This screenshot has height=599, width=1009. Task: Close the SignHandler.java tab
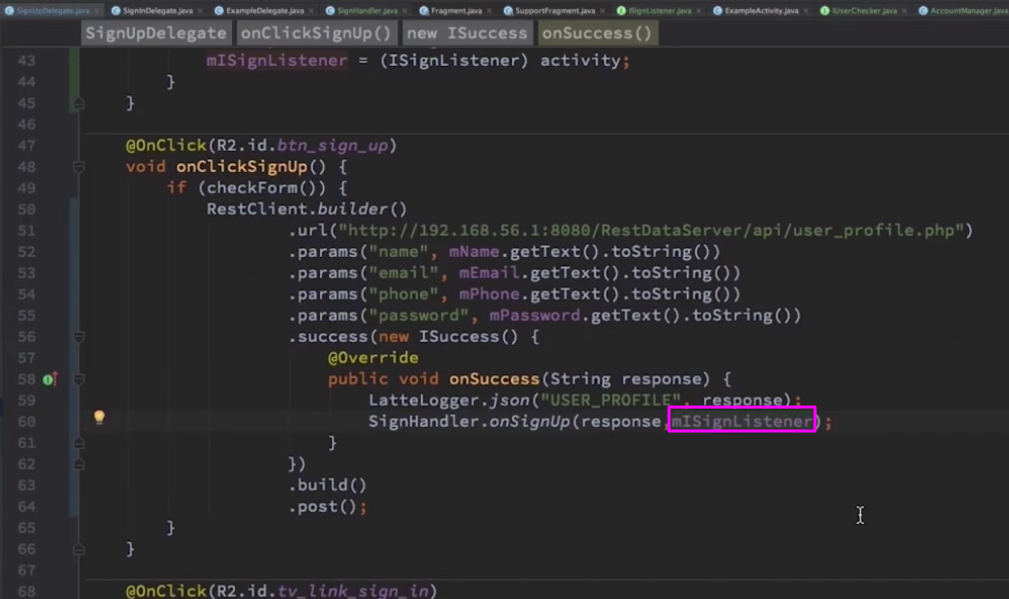click(405, 11)
